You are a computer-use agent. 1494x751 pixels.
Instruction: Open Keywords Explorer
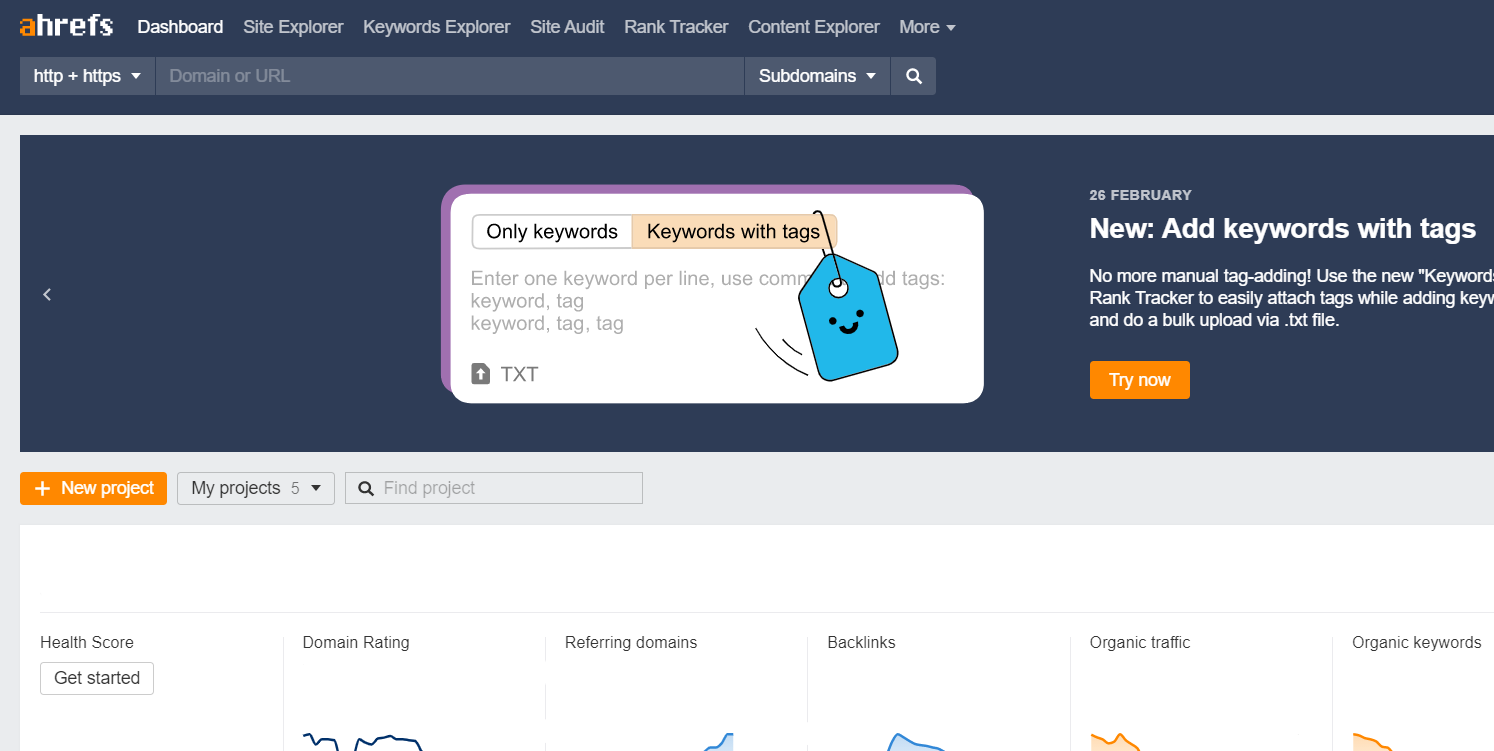click(x=437, y=27)
